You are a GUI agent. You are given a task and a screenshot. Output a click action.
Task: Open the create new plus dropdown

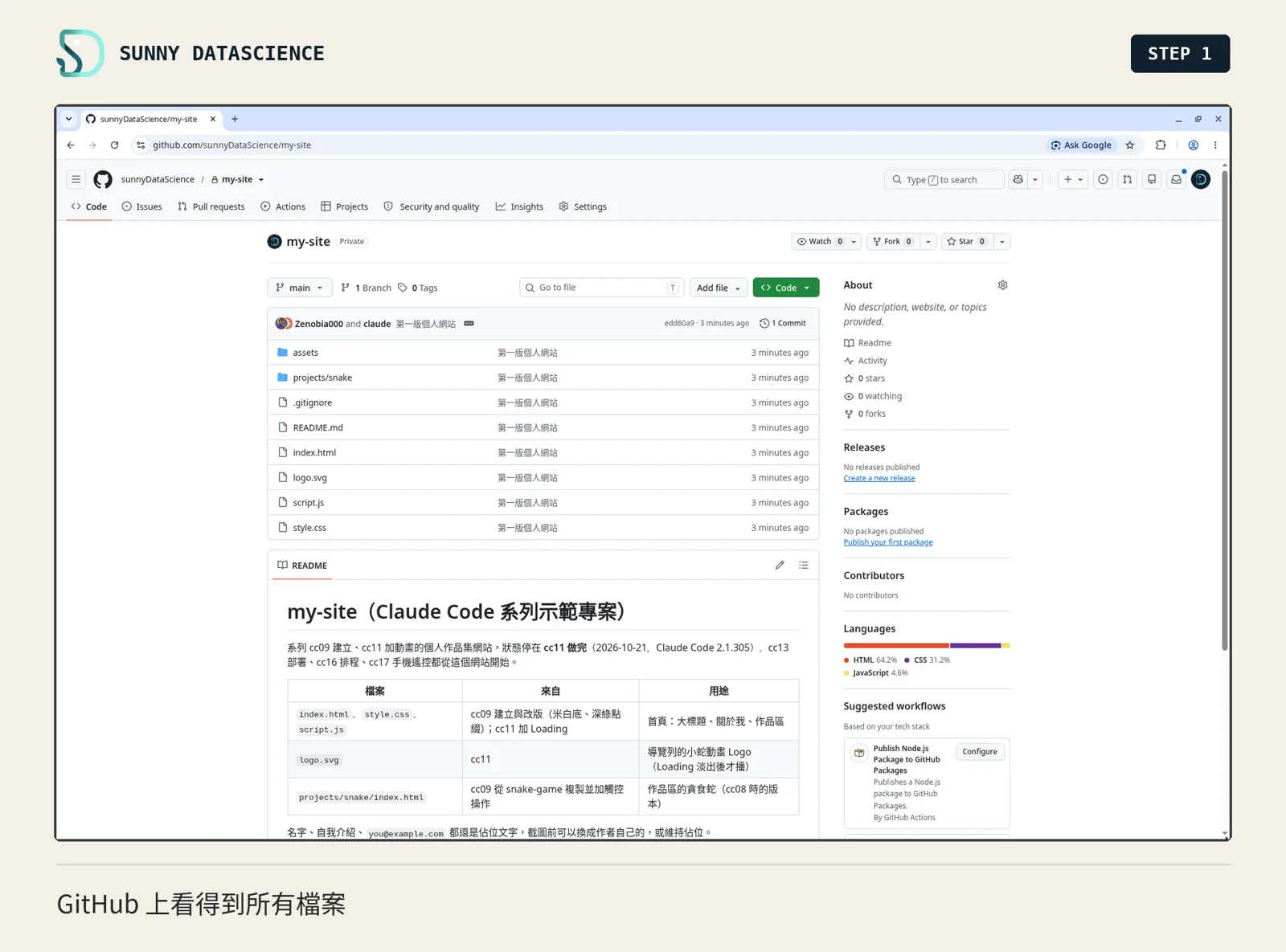[1073, 179]
